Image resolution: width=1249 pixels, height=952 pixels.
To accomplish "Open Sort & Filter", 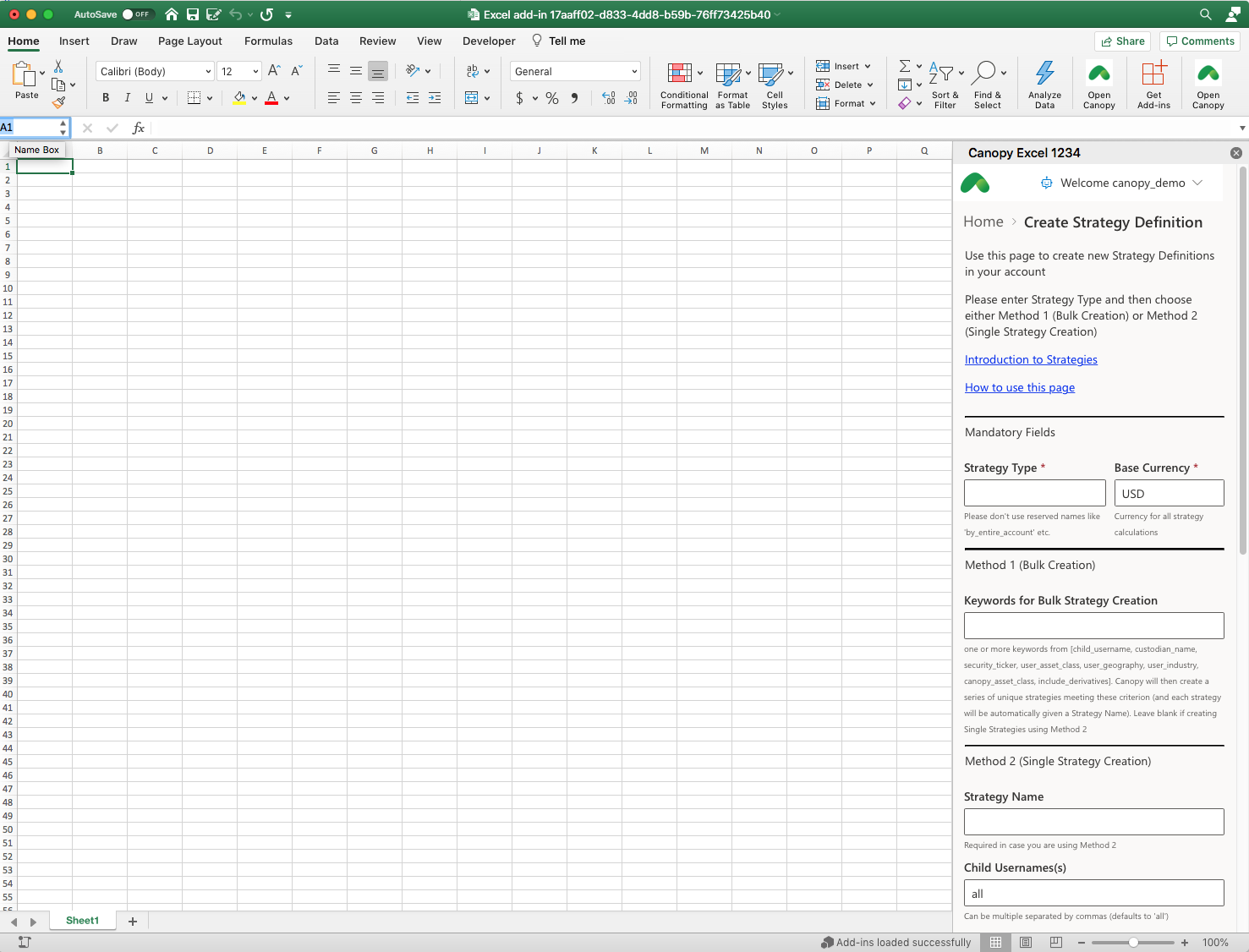I will 945,85.
